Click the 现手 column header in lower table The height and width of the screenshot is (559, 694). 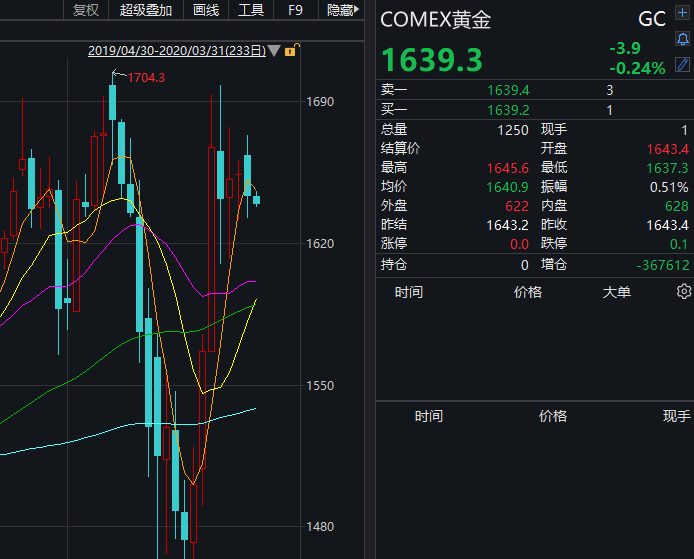tap(676, 416)
